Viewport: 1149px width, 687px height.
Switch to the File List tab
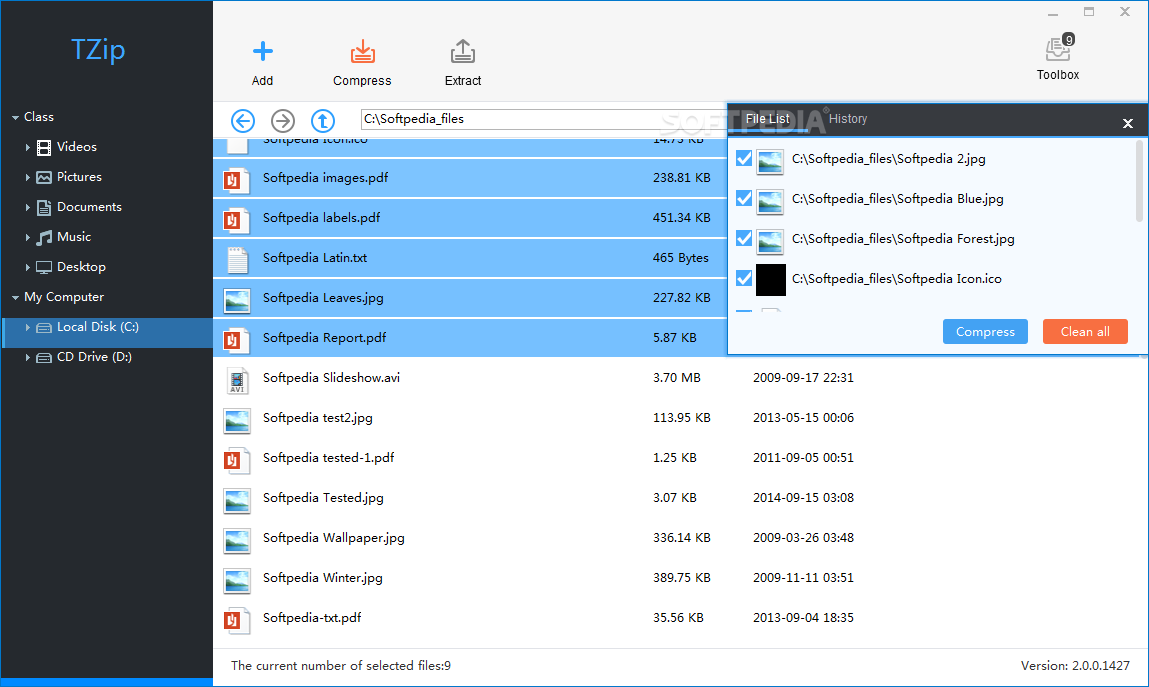(x=767, y=119)
